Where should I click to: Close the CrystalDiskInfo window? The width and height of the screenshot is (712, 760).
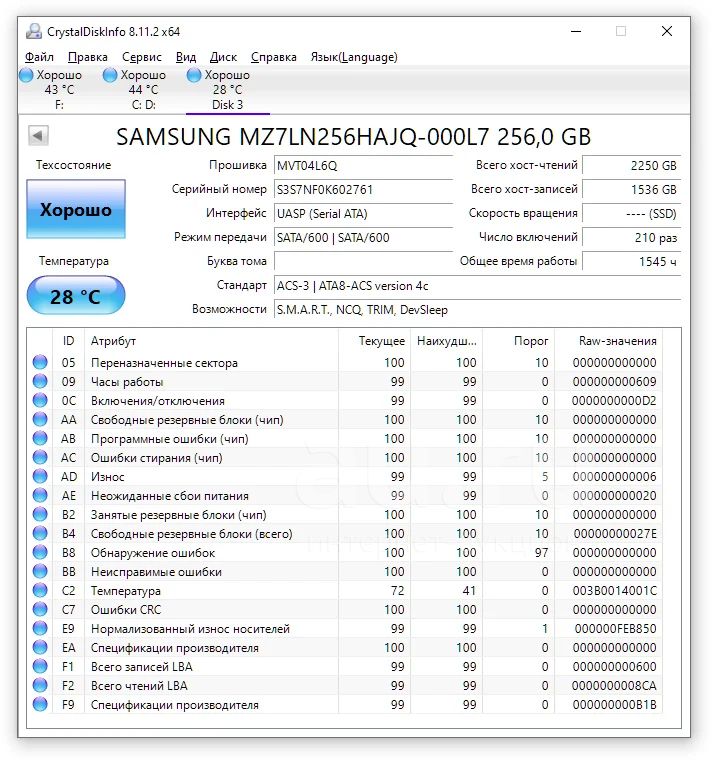[667, 32]
